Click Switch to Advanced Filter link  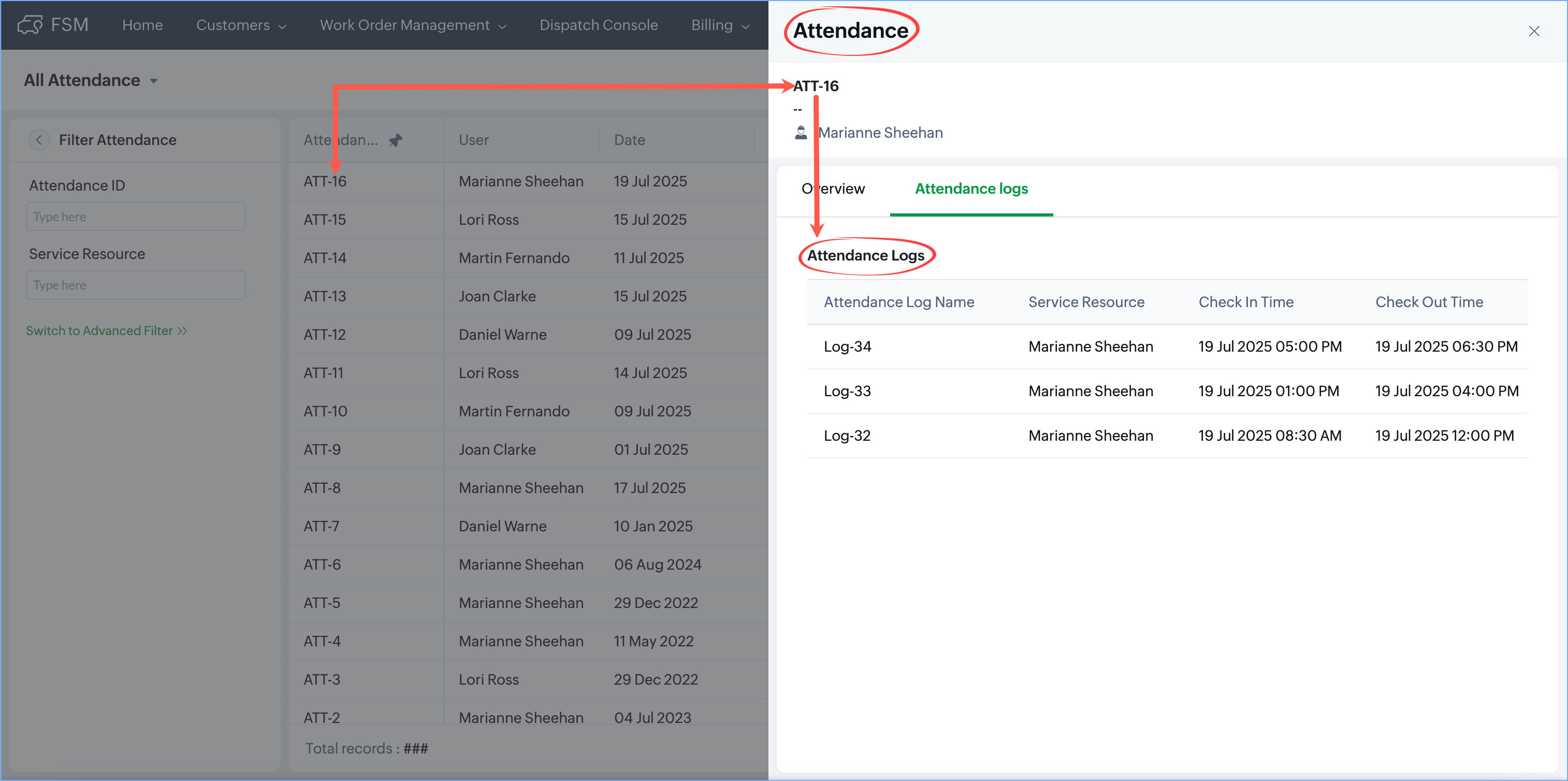106,330
